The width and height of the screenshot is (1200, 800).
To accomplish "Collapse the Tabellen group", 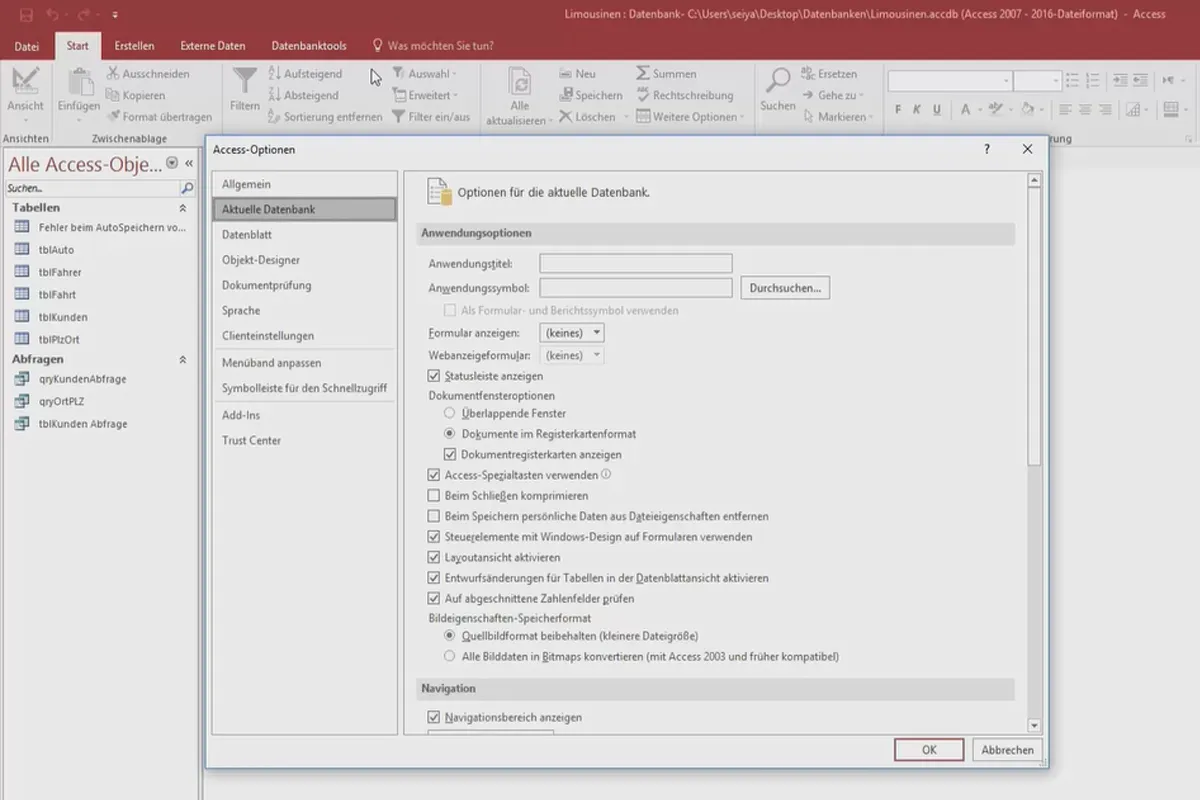I will [182, 208].
